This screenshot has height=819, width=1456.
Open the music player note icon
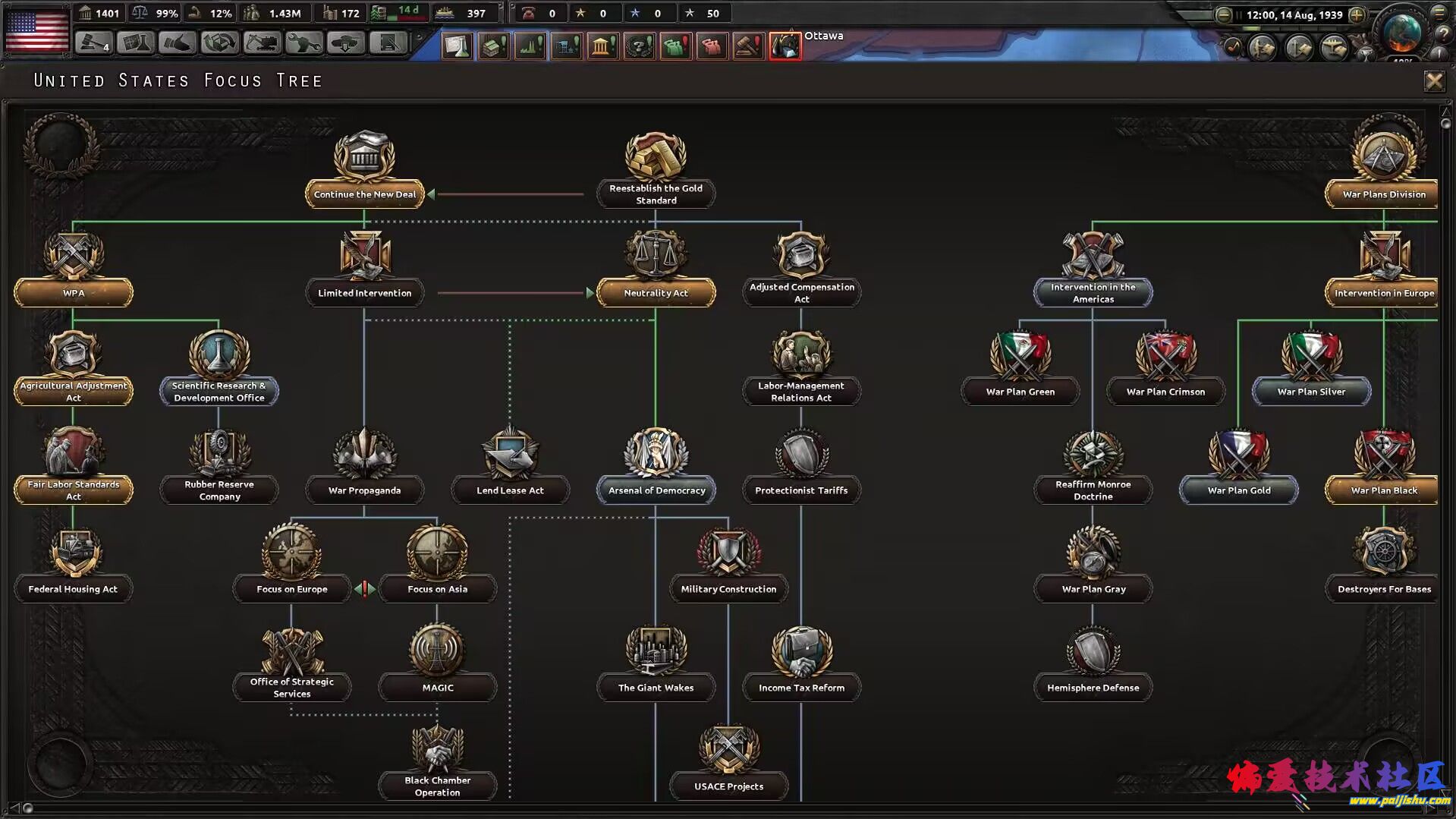coord(1233,47)
